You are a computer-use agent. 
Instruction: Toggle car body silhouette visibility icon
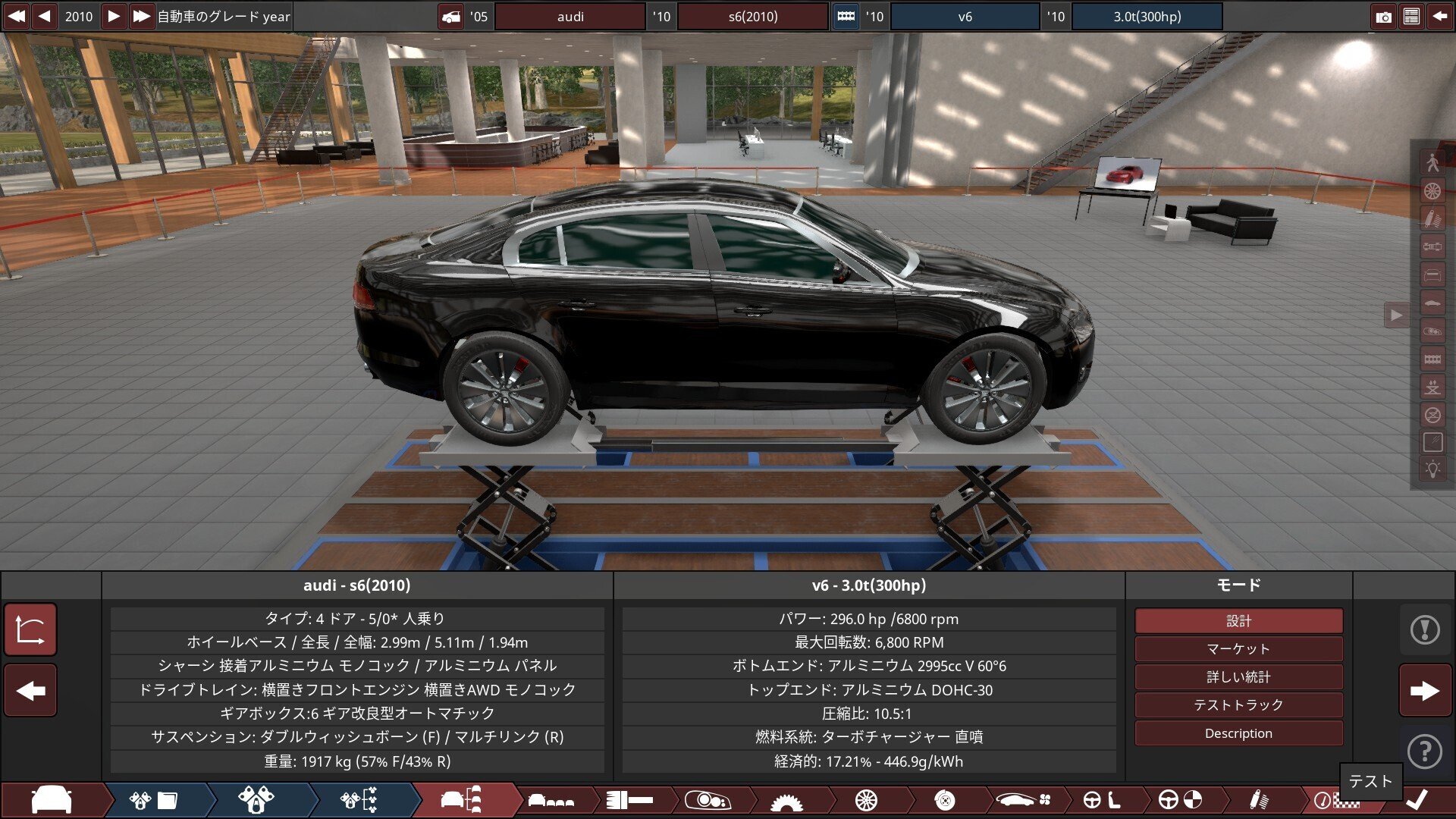[x=1432, y=303]
